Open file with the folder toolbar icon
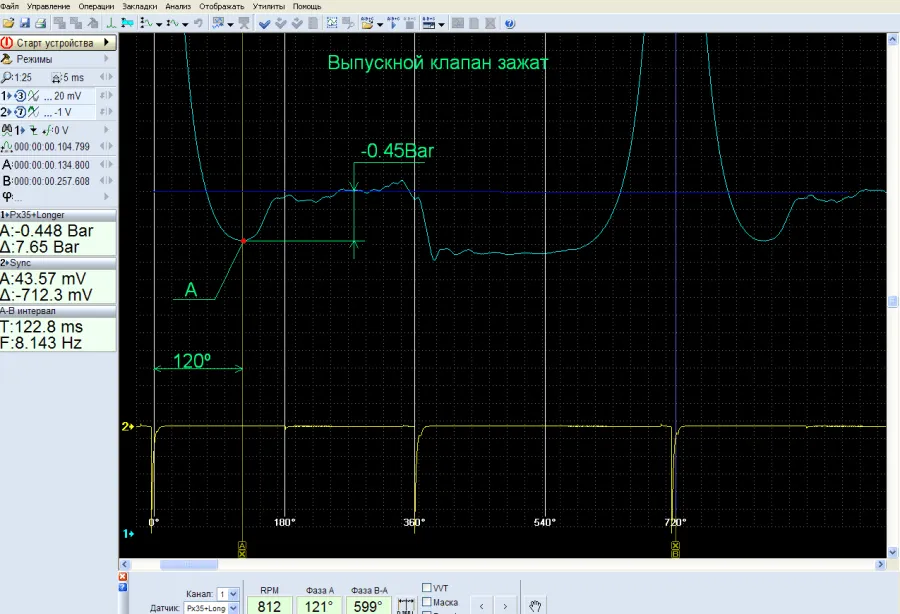Viewport: 900px width, 614px height. (x=9, y=24)
